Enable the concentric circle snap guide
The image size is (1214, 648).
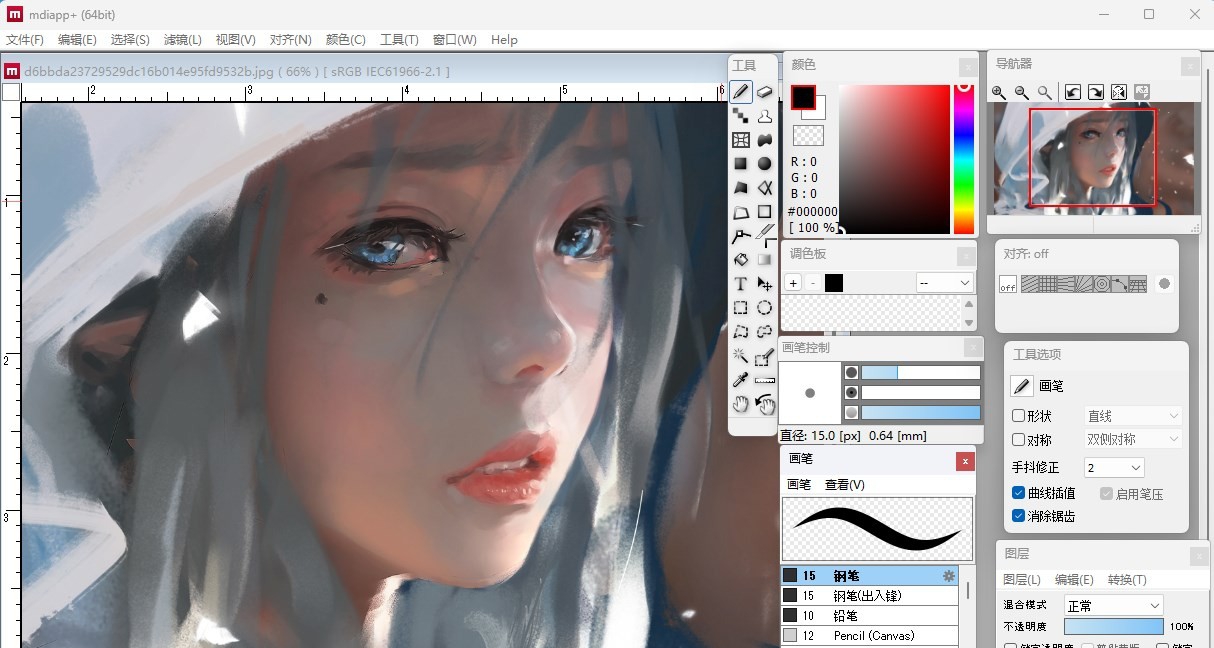(1102, 284)
